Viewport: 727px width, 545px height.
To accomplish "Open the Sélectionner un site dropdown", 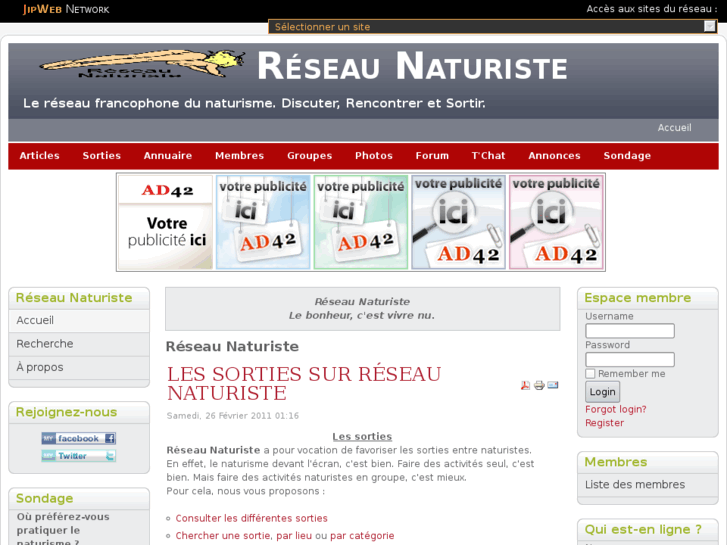I will (492, 26).
